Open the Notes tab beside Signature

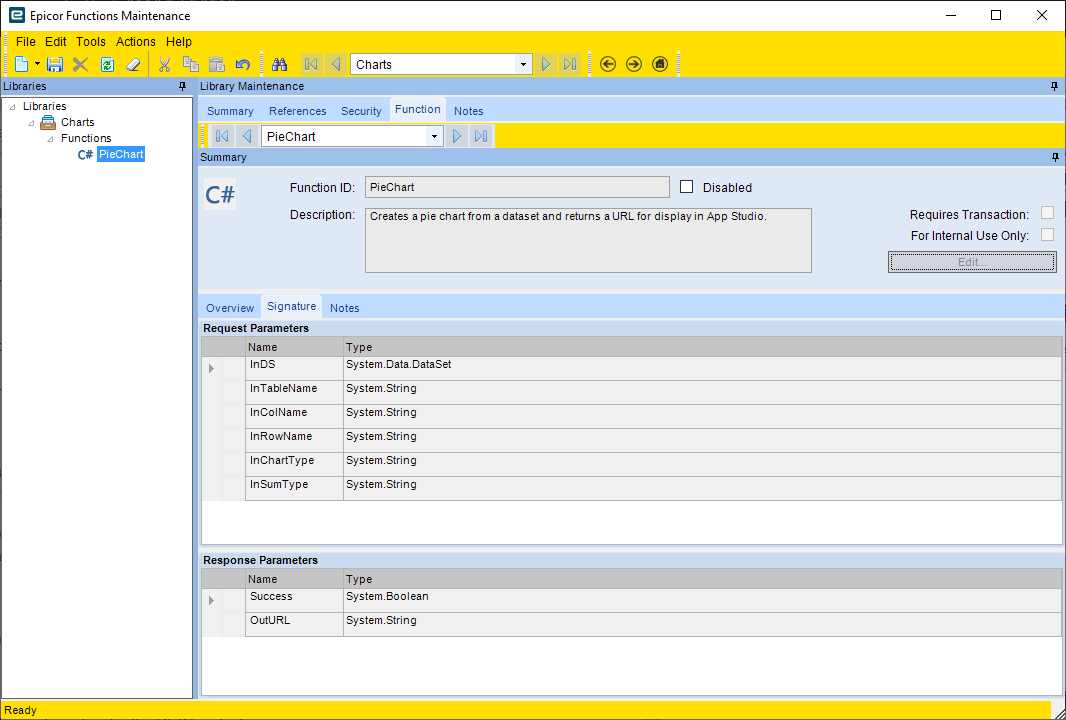(345, 308)
